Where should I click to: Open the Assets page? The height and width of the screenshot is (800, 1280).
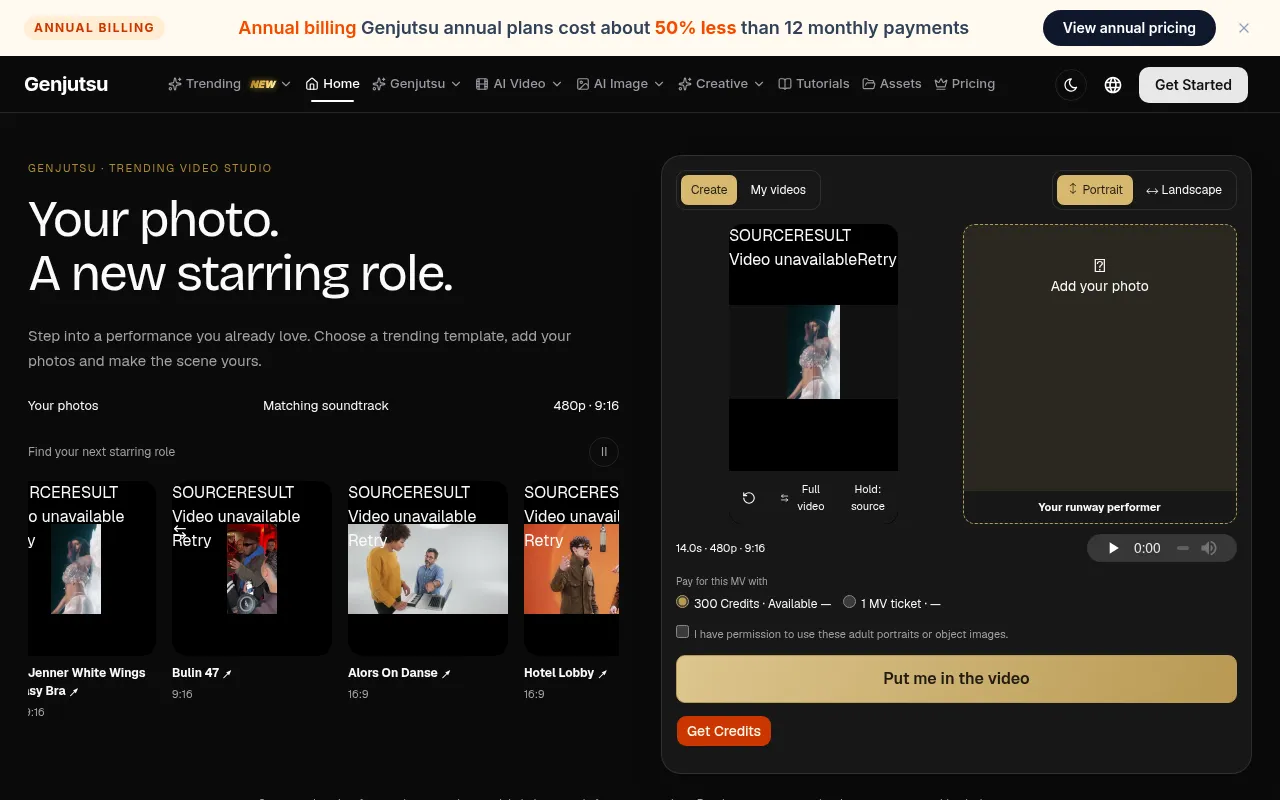click(x=892, y=84)
